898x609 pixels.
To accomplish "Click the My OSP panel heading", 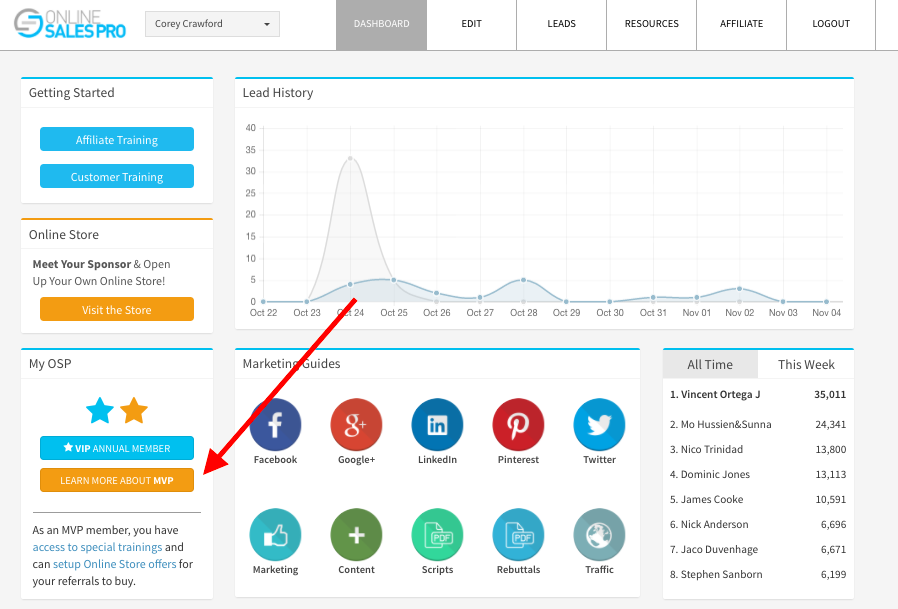I will tap(50, 364).
